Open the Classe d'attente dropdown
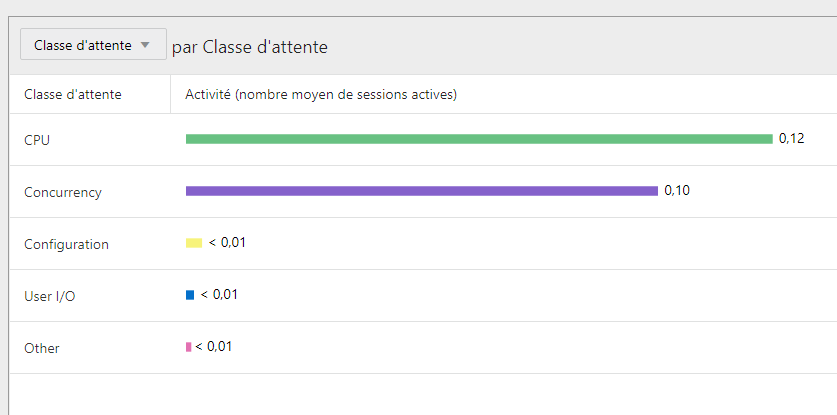The image size is (837, 415). click(93, 44)
